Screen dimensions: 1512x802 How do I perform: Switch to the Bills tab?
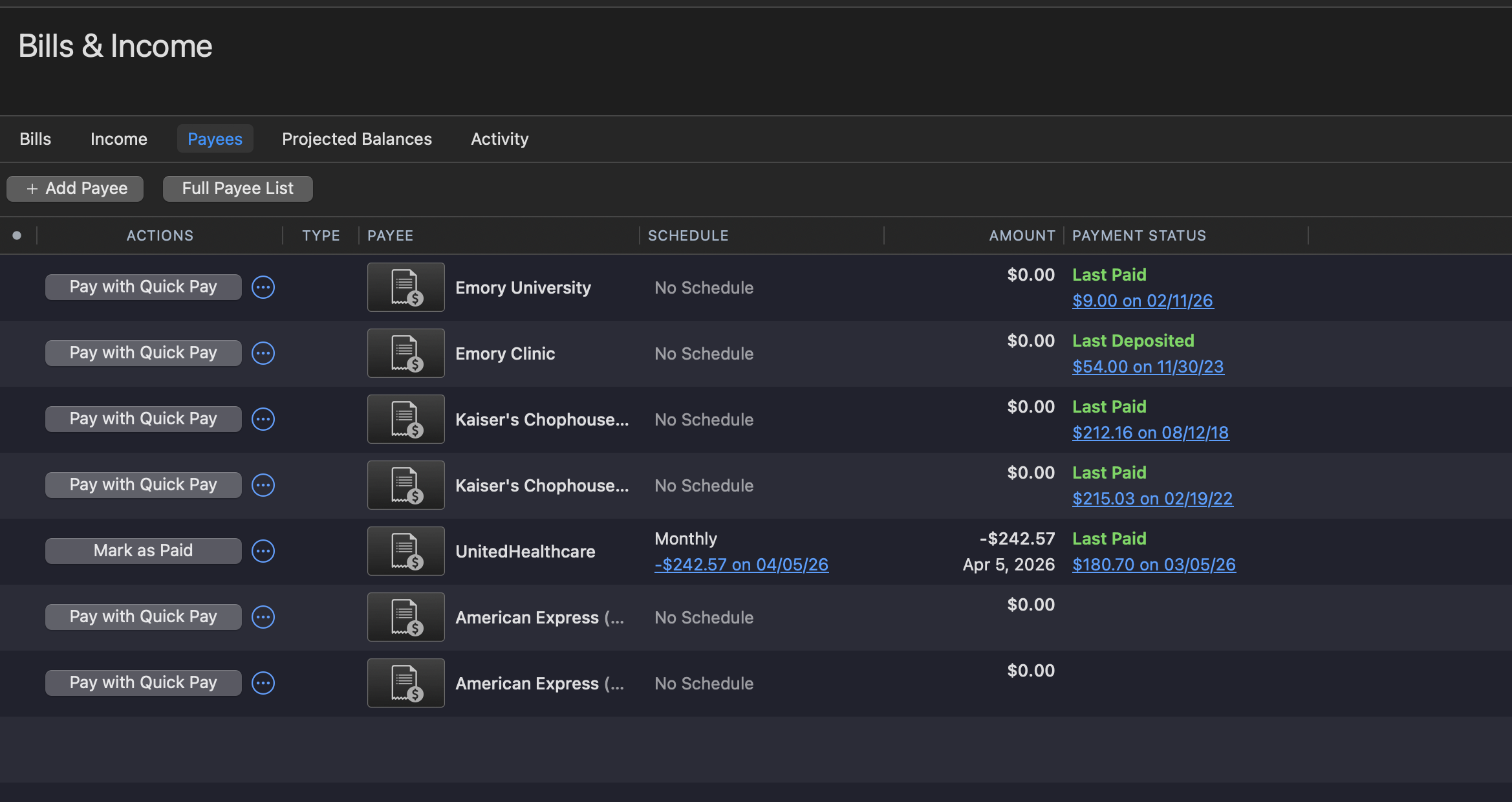coord(35,139)
